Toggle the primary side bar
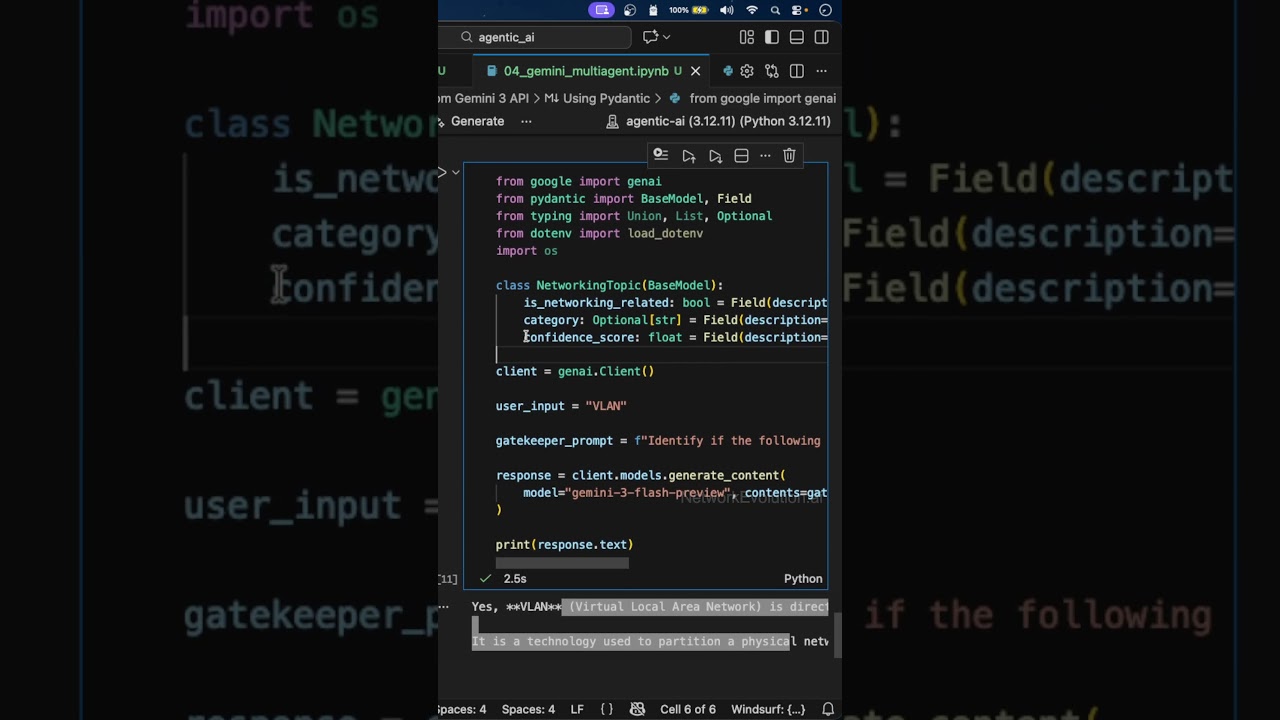This screenshot has height=720, width=1280. [x=772, y=37]
